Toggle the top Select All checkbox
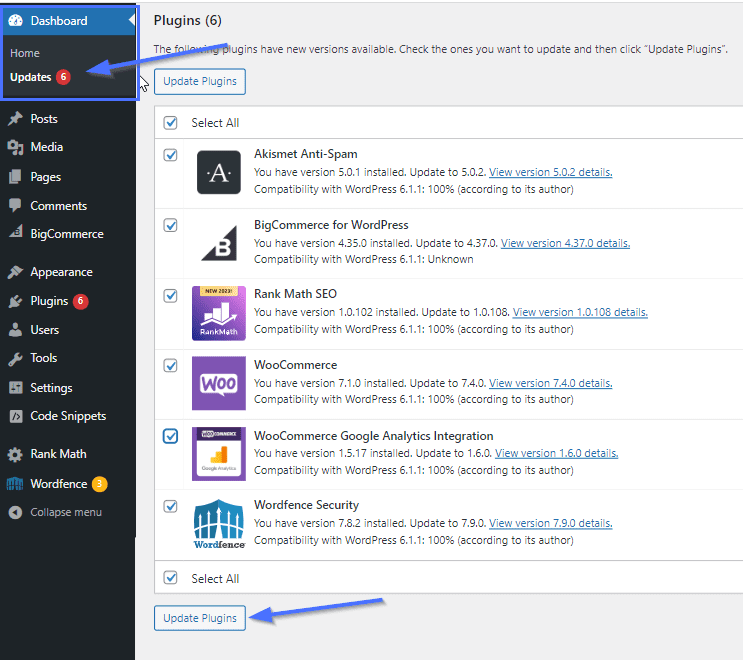This screenshot has height=660, width=743. [x=171, y=123]
